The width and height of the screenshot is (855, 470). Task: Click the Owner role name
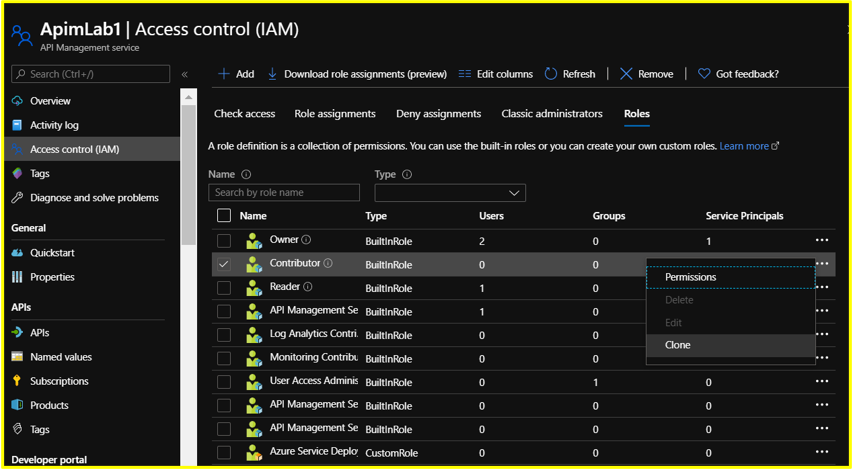point(284,239)
